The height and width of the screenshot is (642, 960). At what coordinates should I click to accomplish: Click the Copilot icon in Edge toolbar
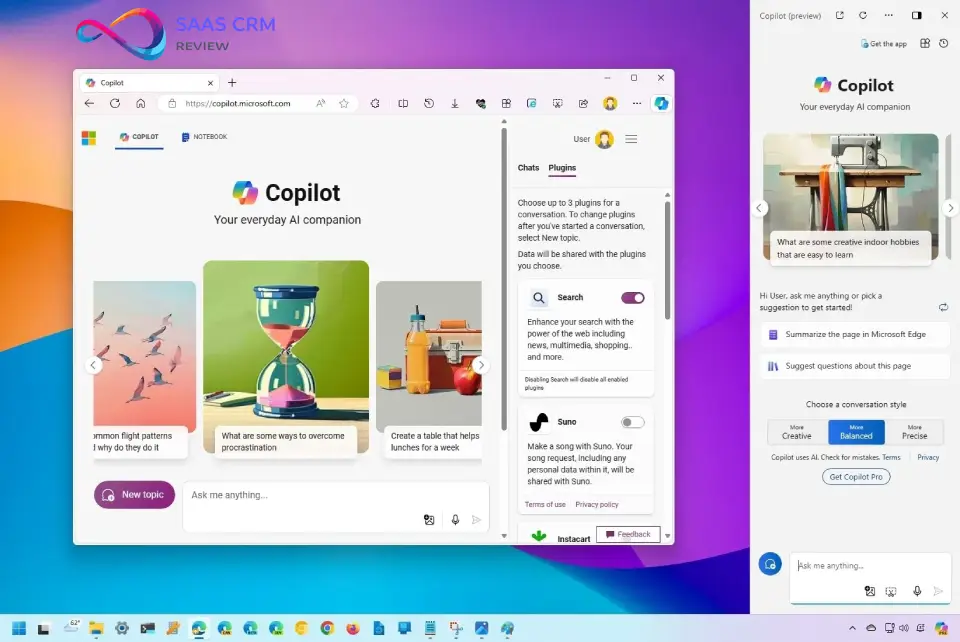pyautogui.click(x=661, y=103)
